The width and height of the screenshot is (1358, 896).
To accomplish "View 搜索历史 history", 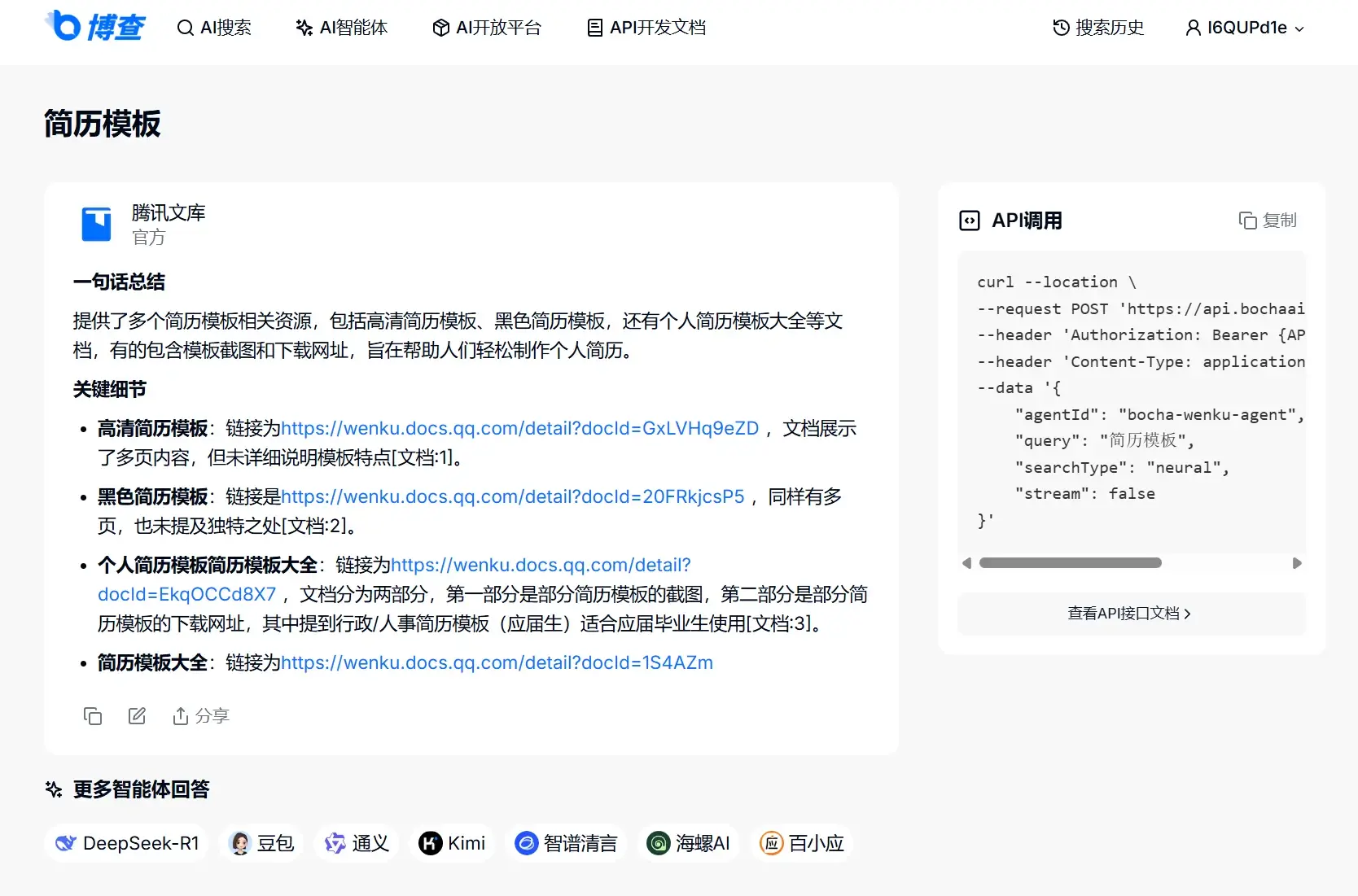I will click(x=1097, y=28).
